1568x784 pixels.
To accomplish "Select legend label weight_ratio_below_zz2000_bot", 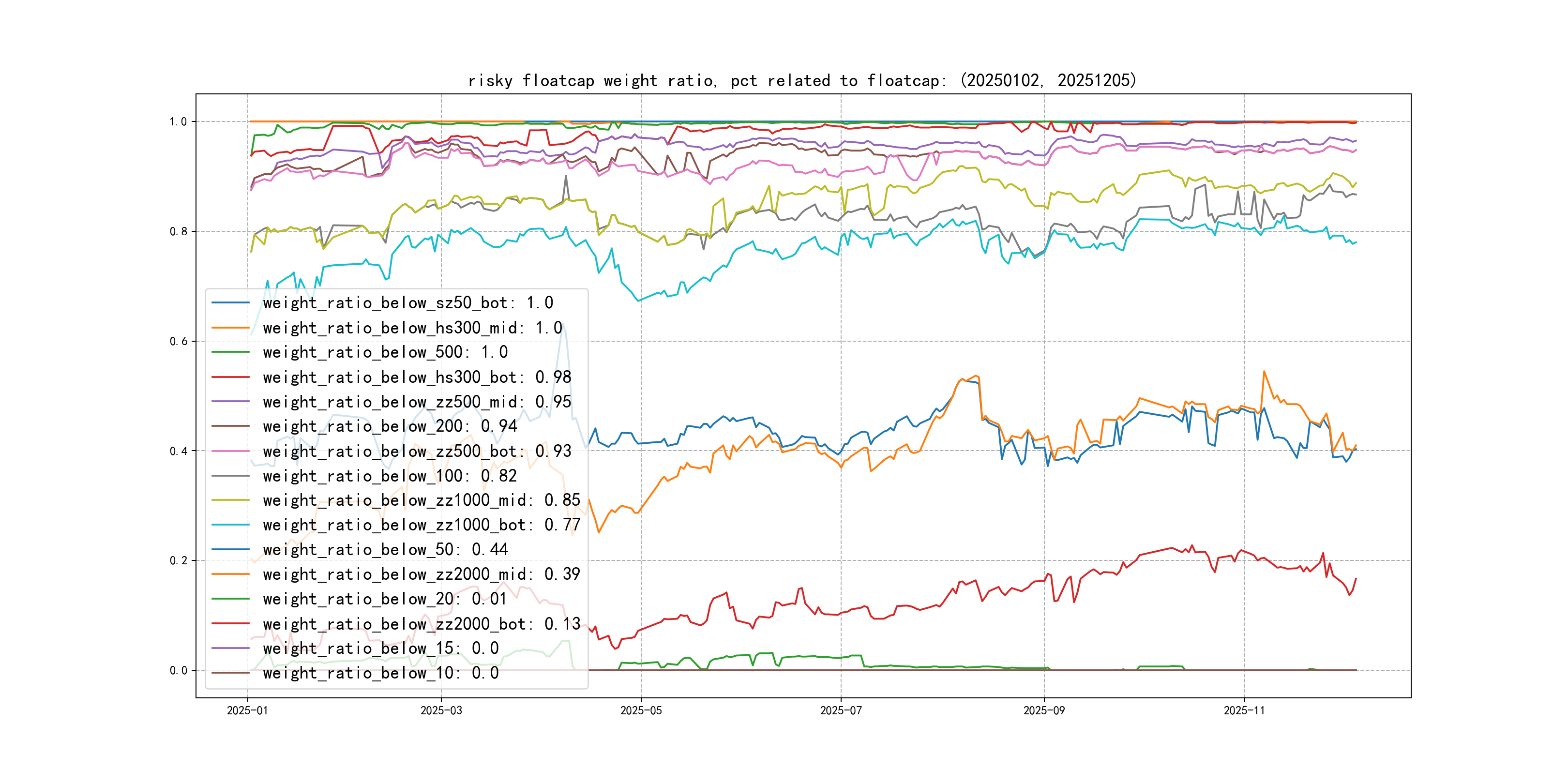I will tap(421, 624).
